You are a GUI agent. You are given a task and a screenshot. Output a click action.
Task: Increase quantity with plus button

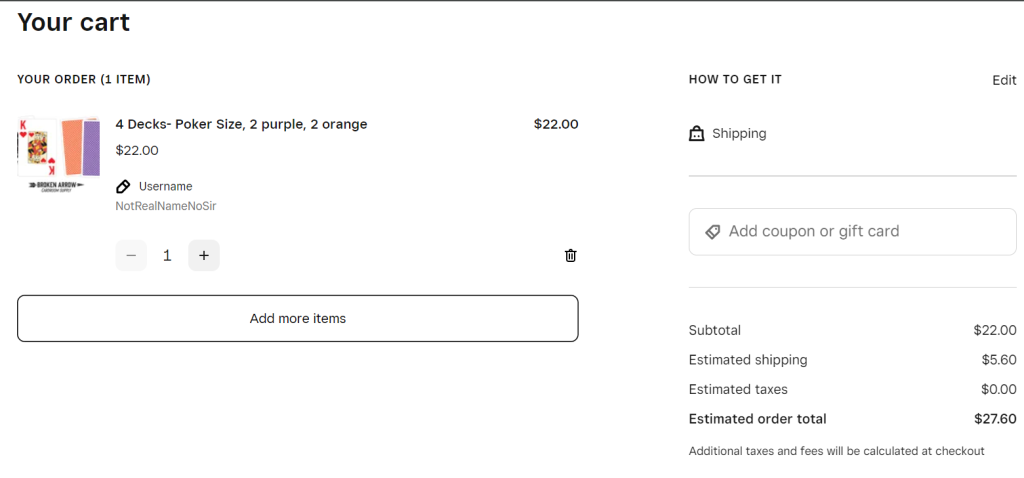[204, 255]
